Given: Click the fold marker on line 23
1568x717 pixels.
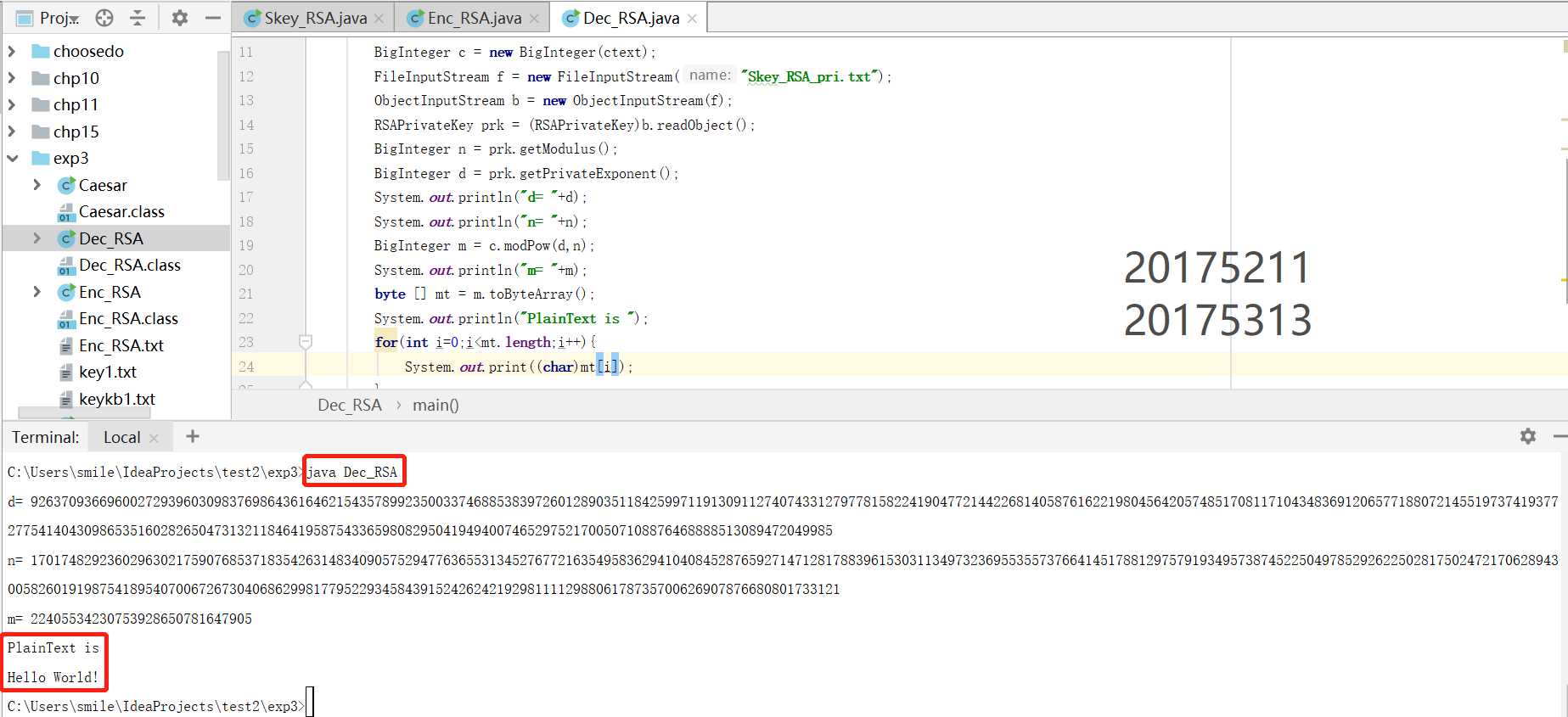Looking at the screenshot, I should (x=306, y=342).
